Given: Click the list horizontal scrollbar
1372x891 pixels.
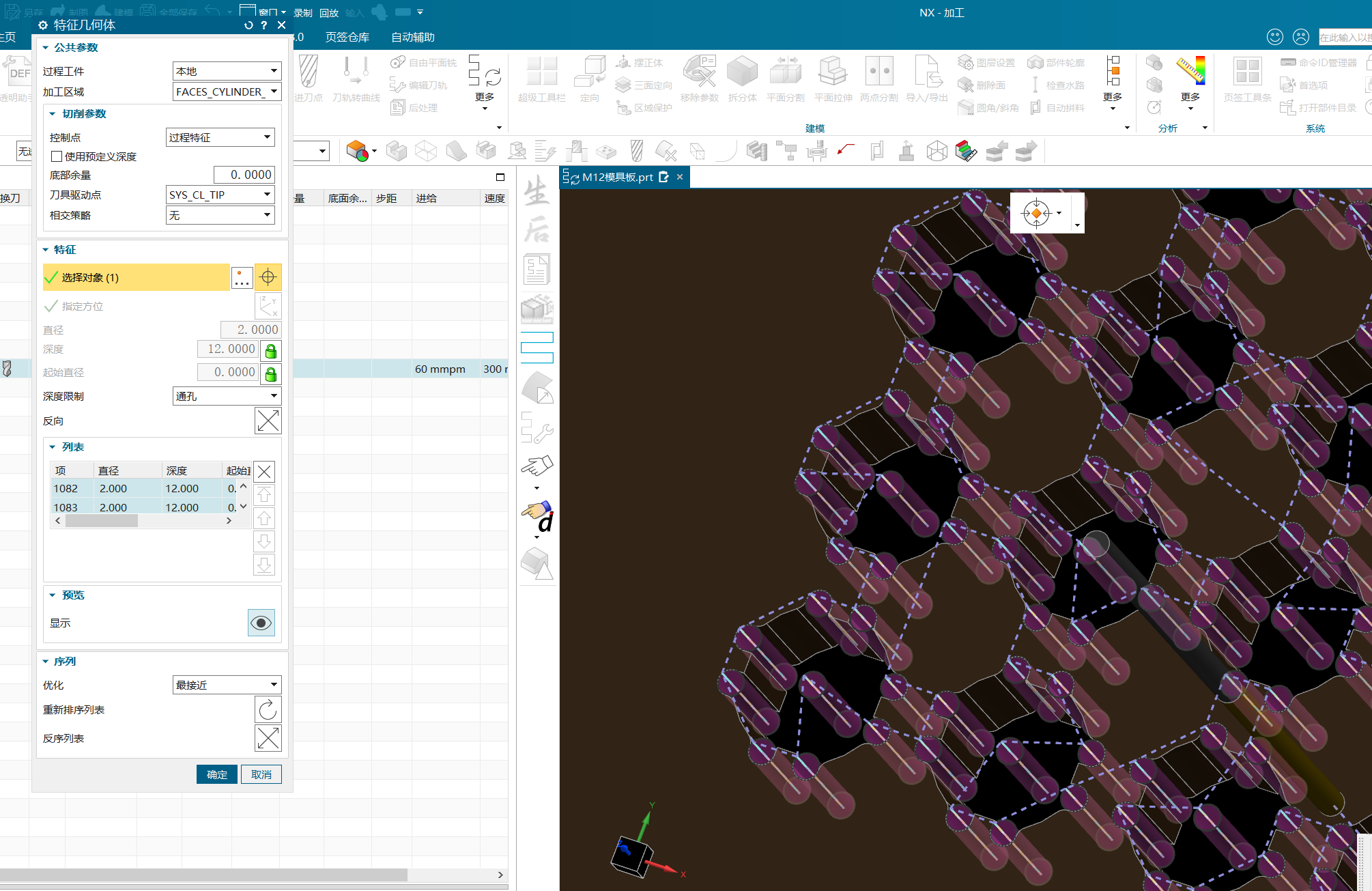Looking at the screenshot, I should click(x=101, y=521).
